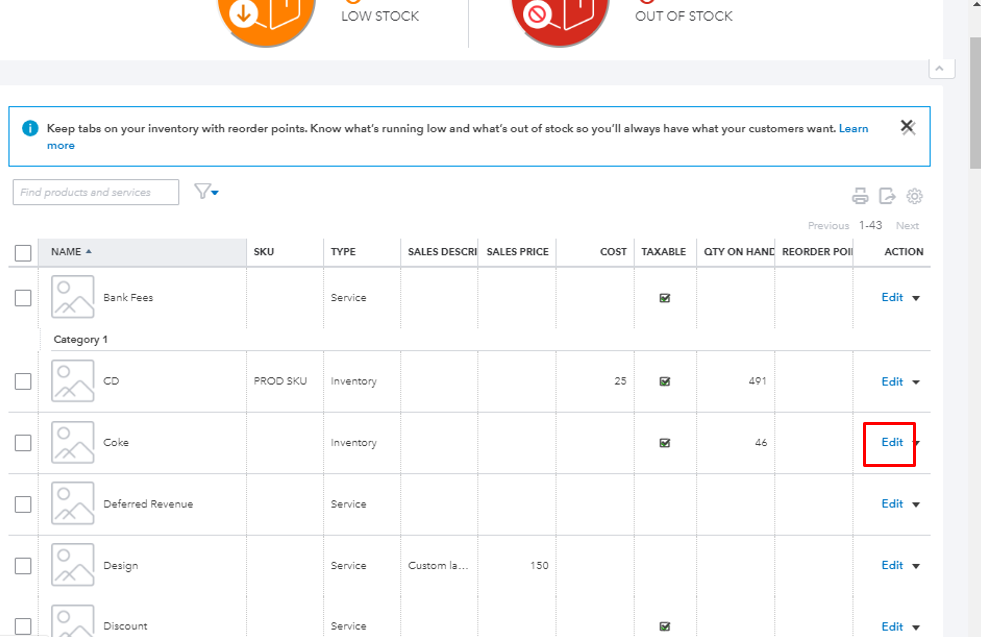This screenshot has width=981, height=637.
Task: Click Edit for Design
Action: tap(892, 565)
